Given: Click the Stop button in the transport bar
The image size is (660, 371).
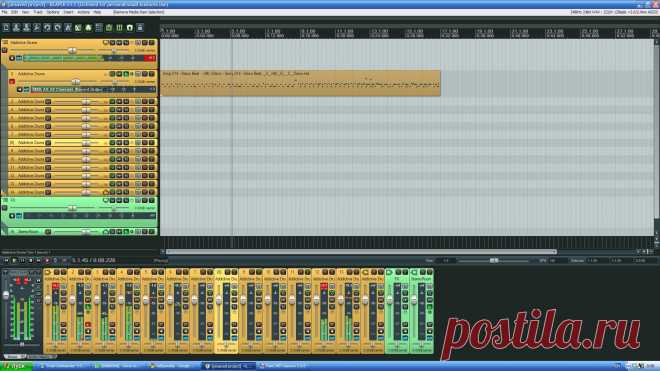Looking at the screenshot, I should (x=31, y=261).
